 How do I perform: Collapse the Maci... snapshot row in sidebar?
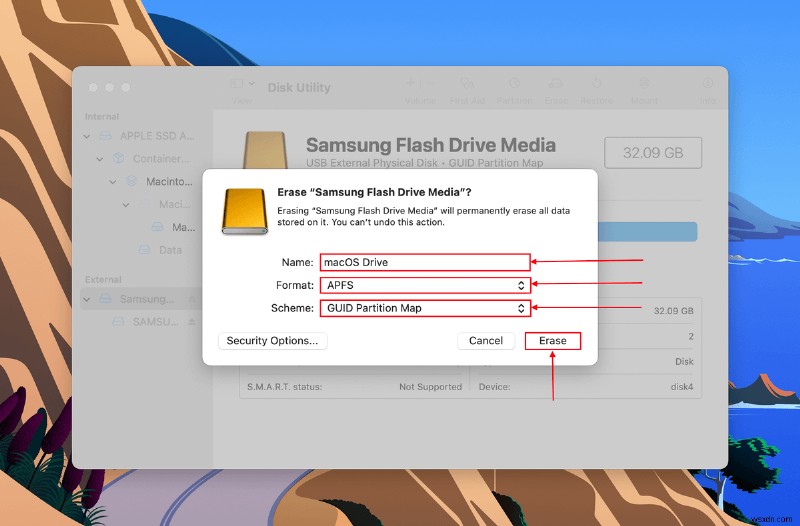pyautogui.click(x=126, y=205)
